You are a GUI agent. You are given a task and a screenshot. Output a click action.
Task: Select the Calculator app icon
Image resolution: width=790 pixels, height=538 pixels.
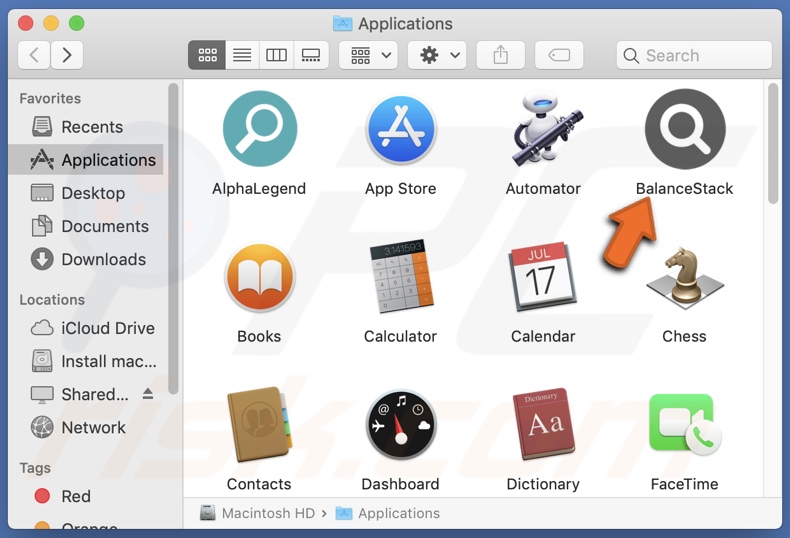click(x=401, y=277)
